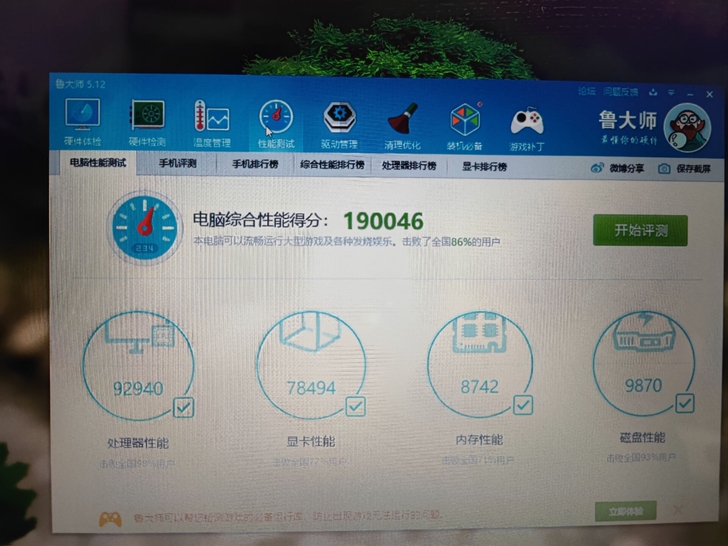Screen dimensions: 728x546
Task: Uncheck the 显卡性能 checkbox
Action: coord(356,406)
